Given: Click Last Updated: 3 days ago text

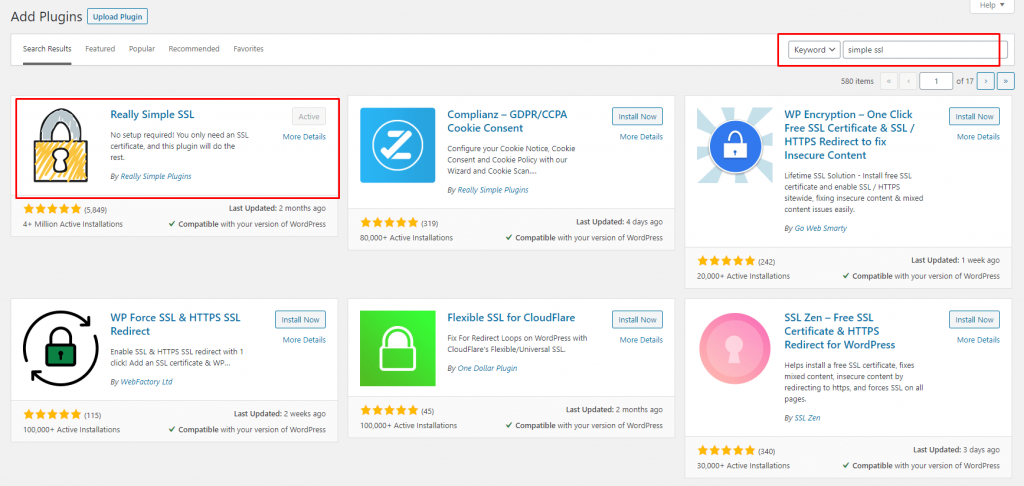Looking at the screenshot, I should pyautogui.click(x=956, y=450).
